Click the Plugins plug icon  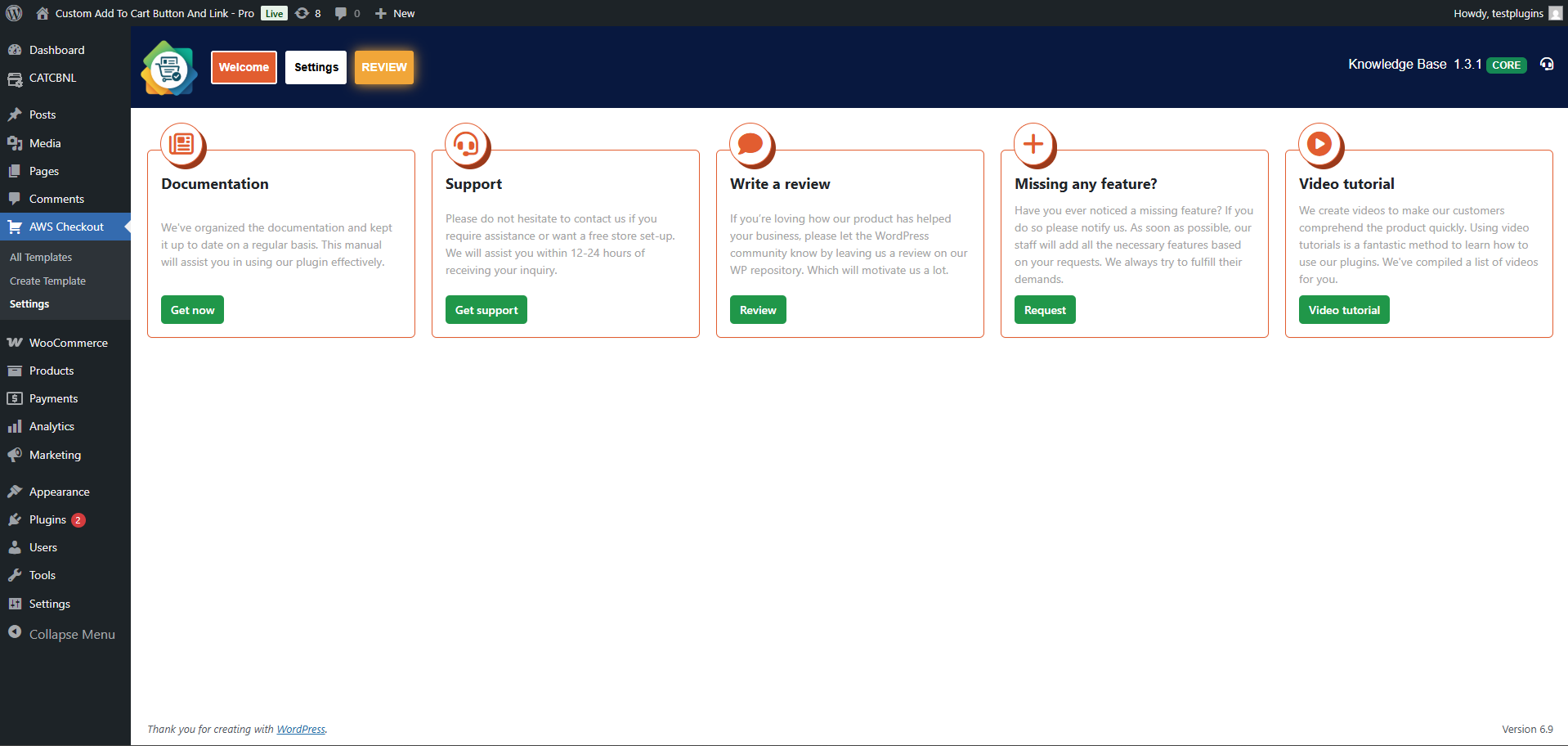pyautogui.click(x=15, y=519)
